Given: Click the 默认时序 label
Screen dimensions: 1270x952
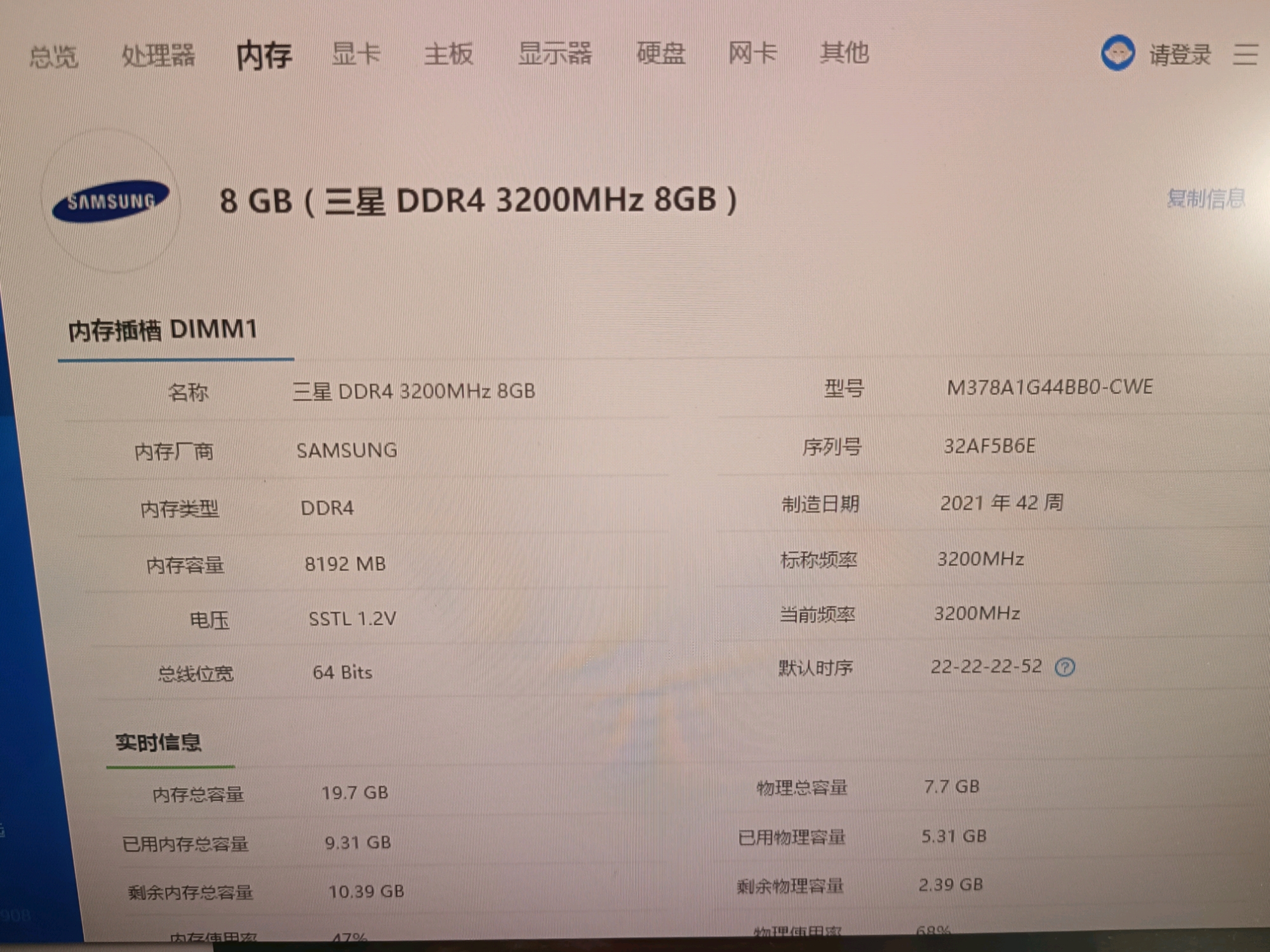Looking at the screenshot, I should point(816,668).
